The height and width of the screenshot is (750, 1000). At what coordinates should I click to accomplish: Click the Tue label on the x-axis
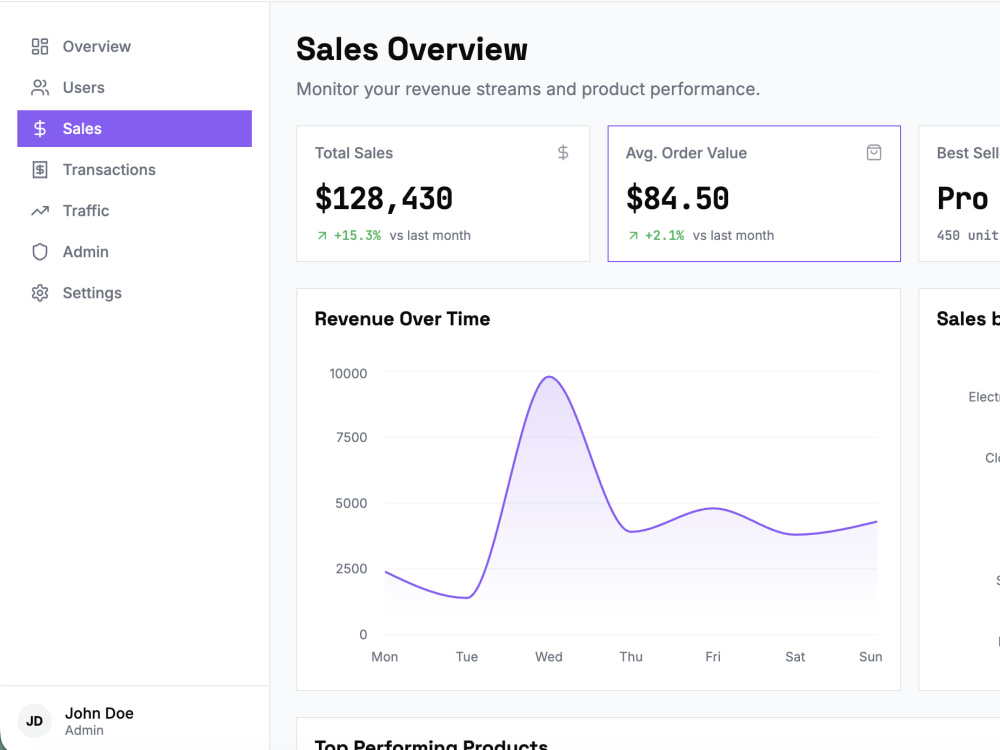pos(467,657)
